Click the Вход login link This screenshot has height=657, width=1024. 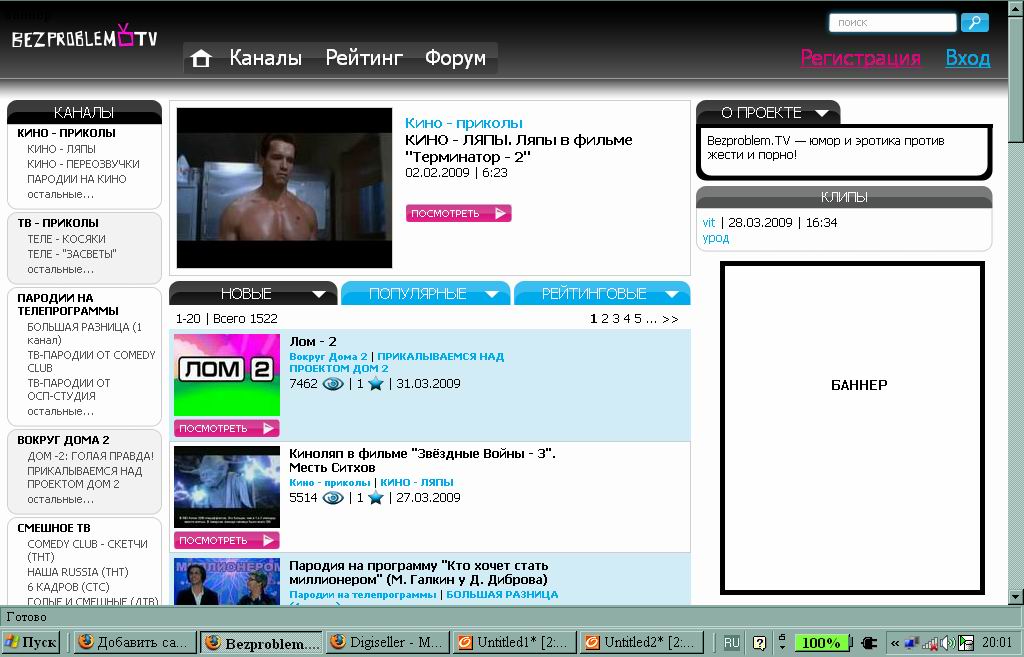[968, 58]
